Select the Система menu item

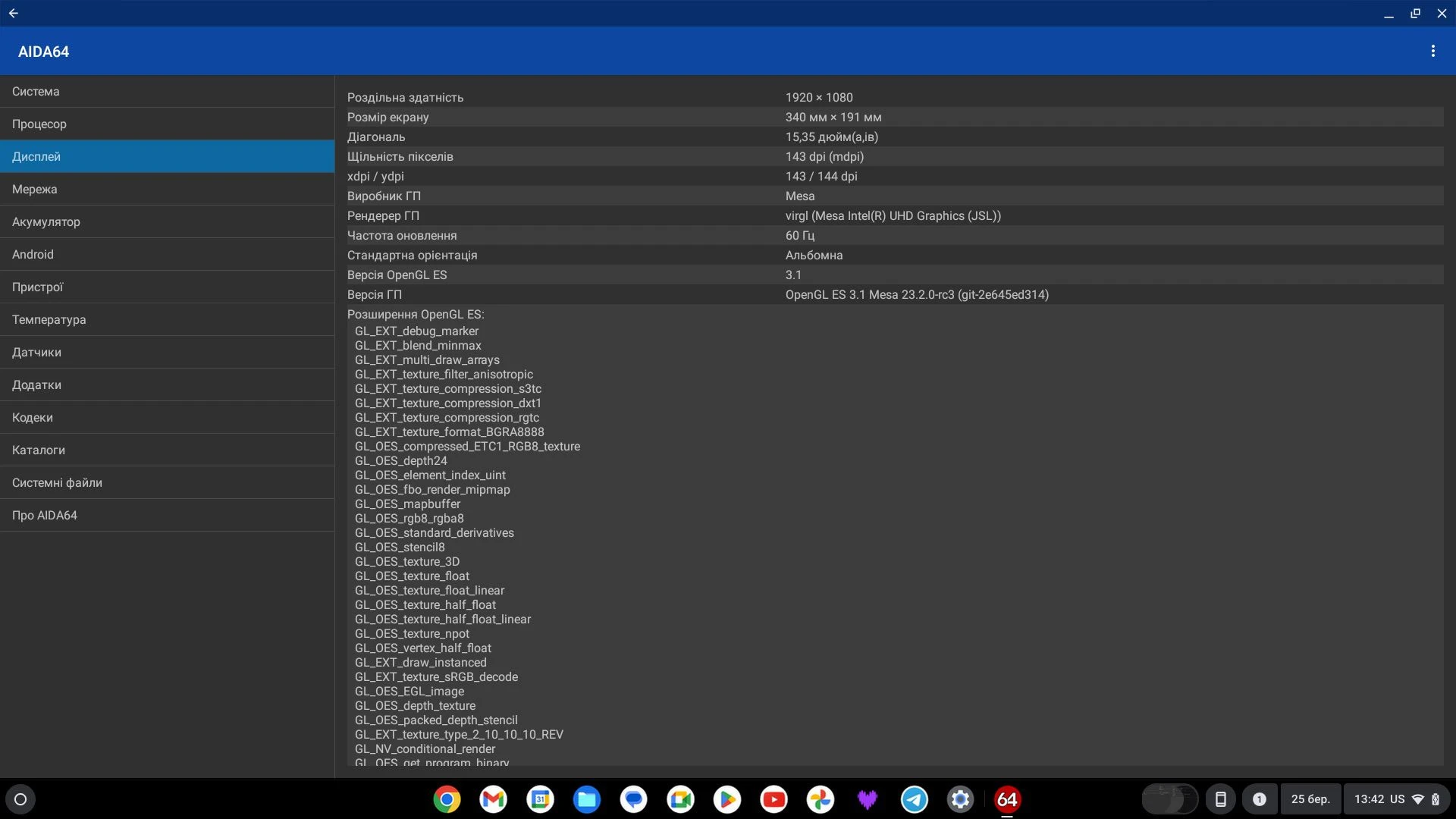click(167, 91)
